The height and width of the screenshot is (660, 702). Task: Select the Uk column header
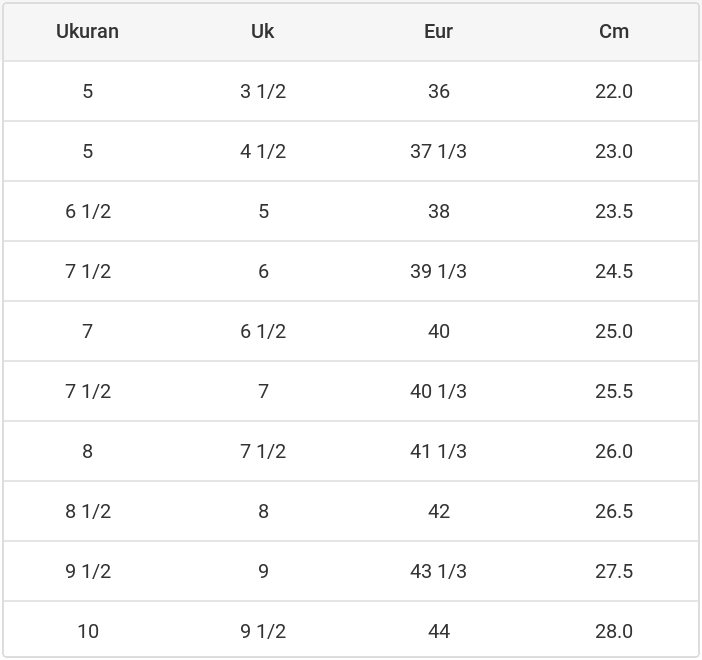(263, 31)
